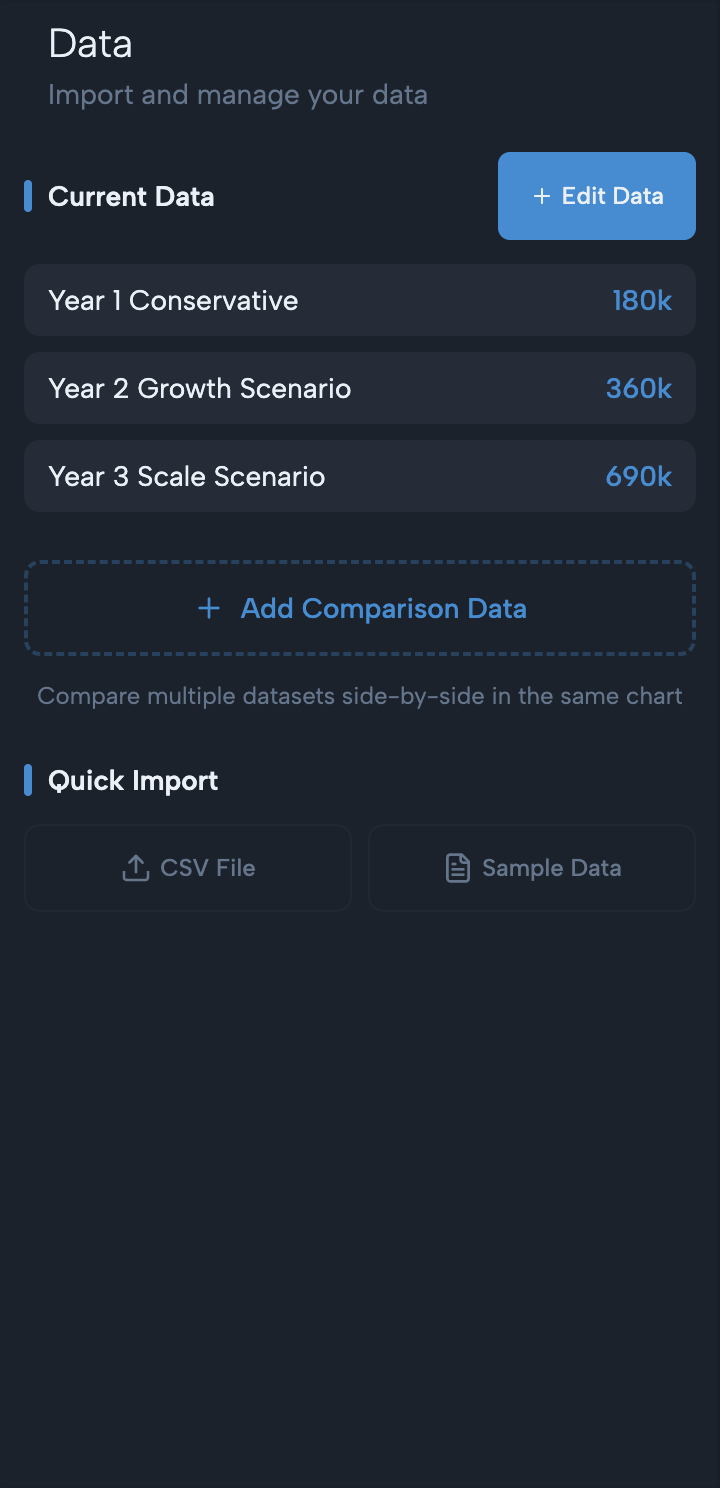Click the 360k value for Year 2 Growth Scenario
Image resolution: width=720 pixels, height=1488 pixels.
point(639,388)
